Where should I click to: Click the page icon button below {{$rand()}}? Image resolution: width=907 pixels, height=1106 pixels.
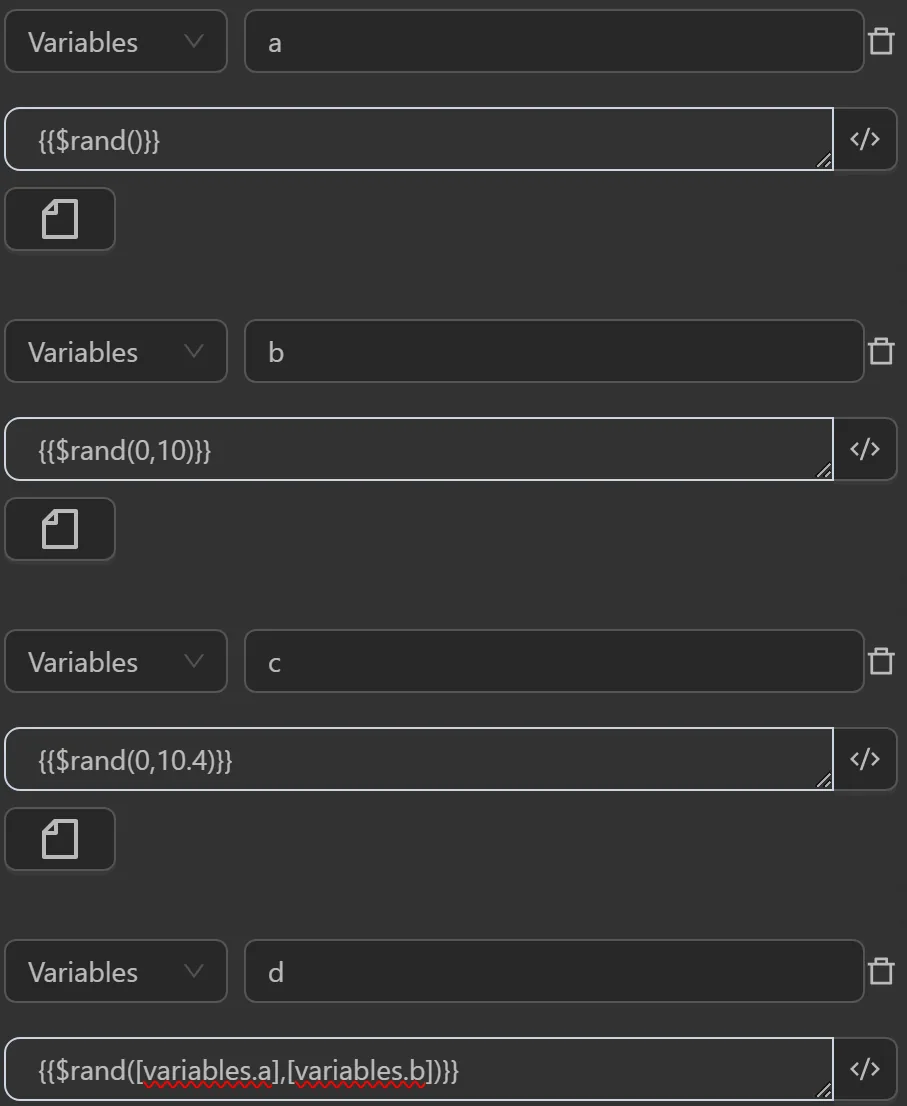coord(60,219)
